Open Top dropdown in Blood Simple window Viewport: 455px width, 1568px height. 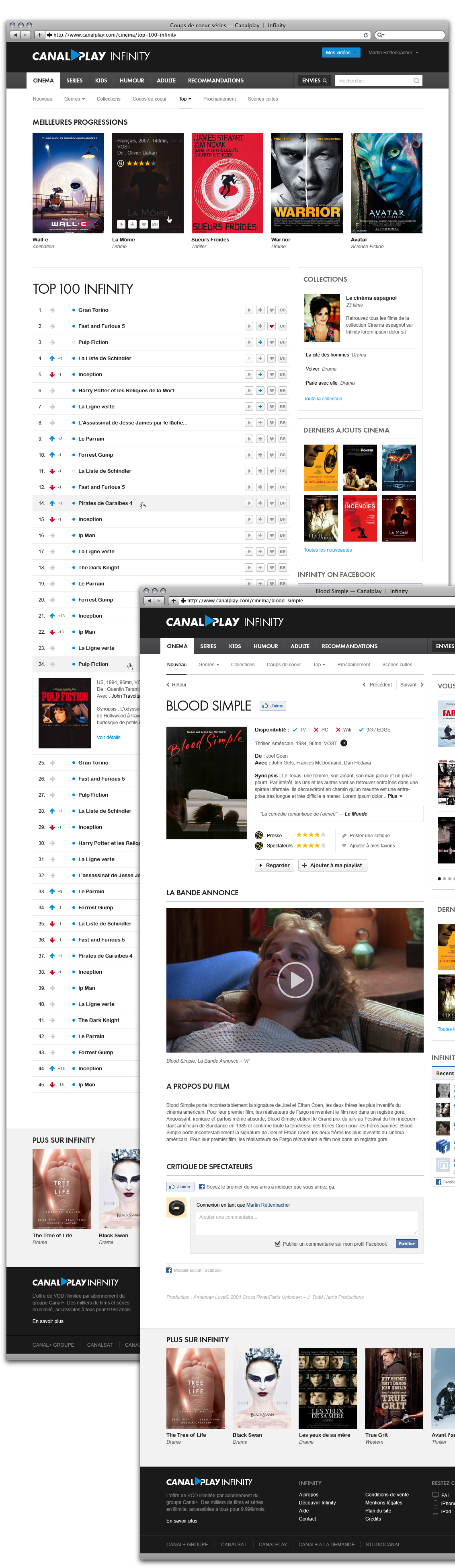tap(320, 665)
